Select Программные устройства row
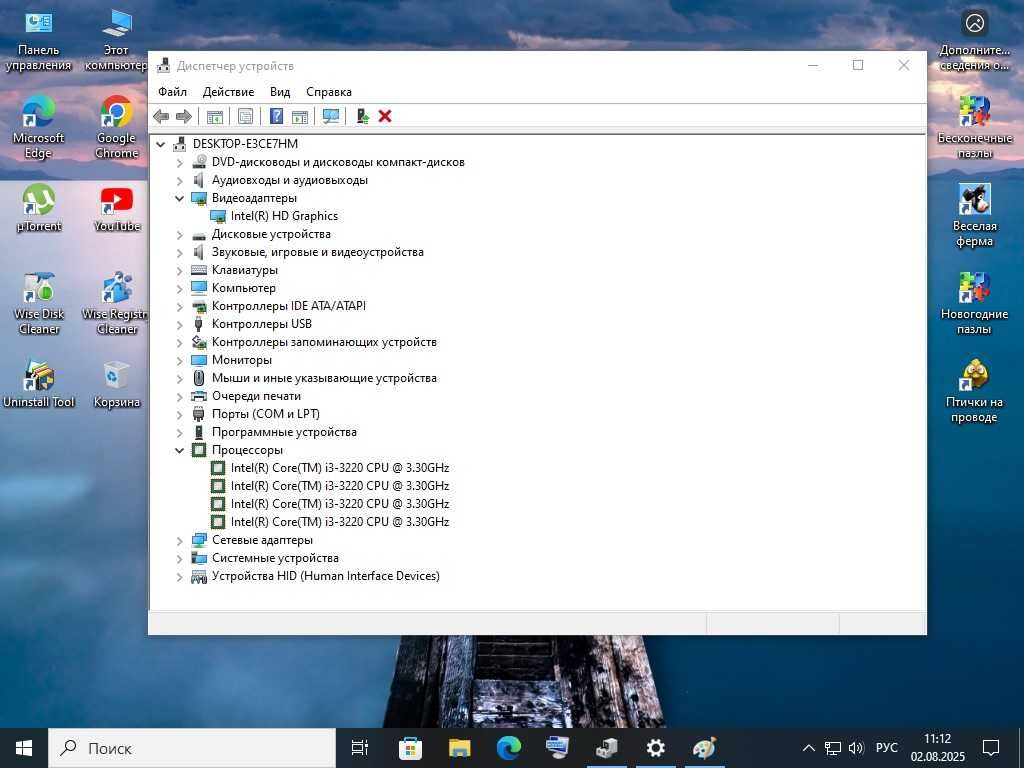This screenshot has height=768, width=1024. click(284, 432)
